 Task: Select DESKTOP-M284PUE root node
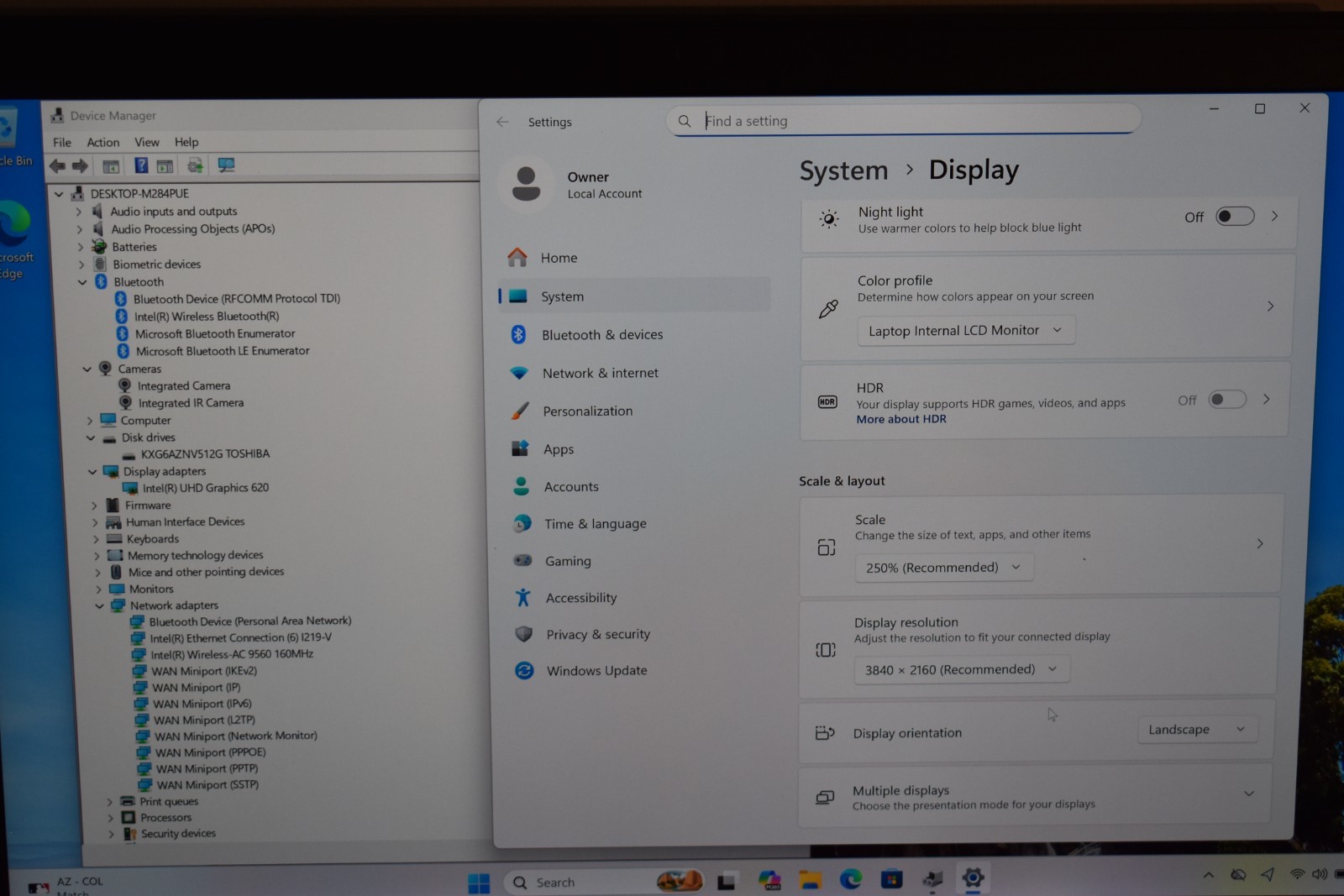139,194
